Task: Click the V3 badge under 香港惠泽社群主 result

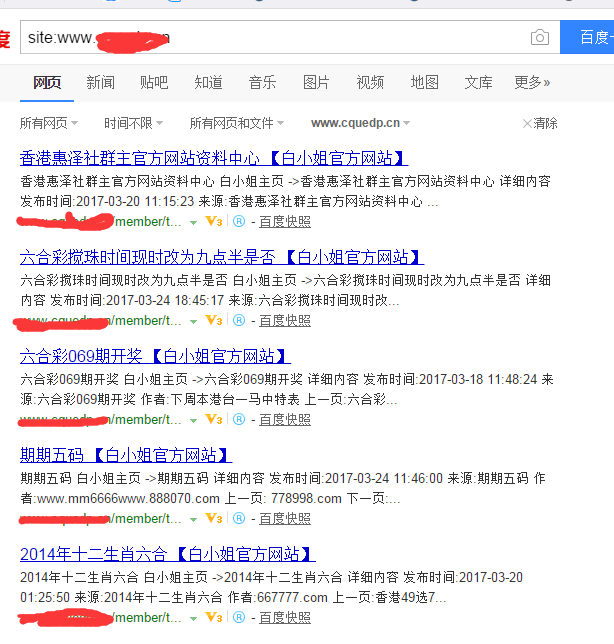Action: pyautogui.click(x=214, y=221)
